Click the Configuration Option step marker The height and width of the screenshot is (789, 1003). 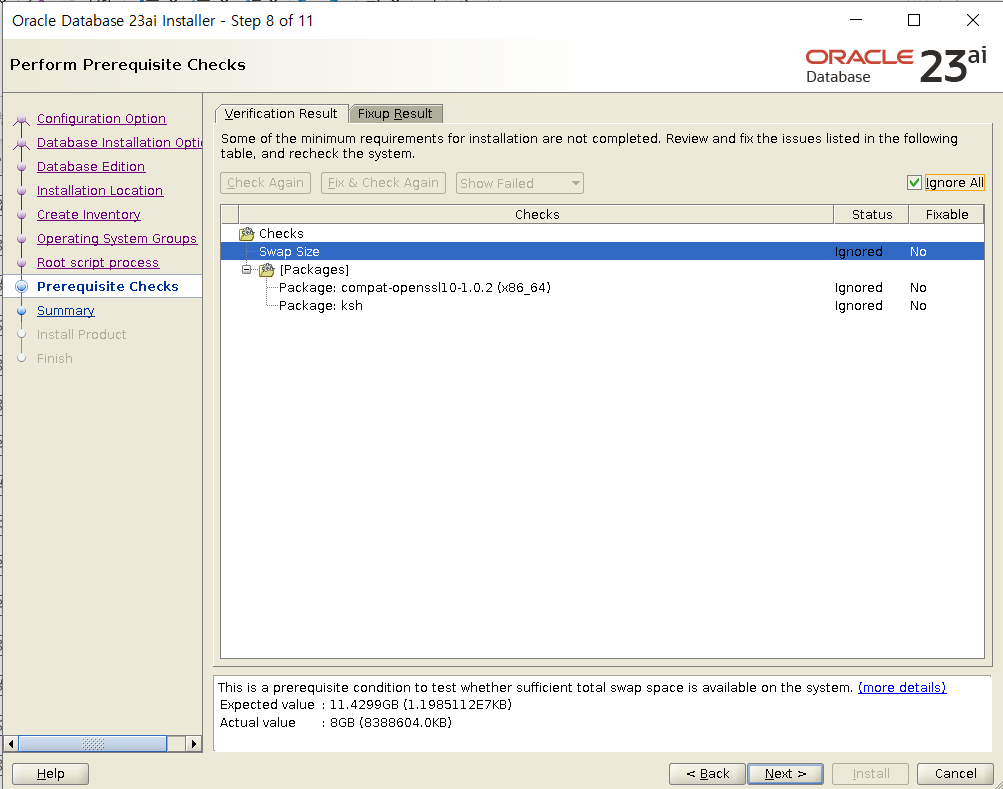coord(22,120)
